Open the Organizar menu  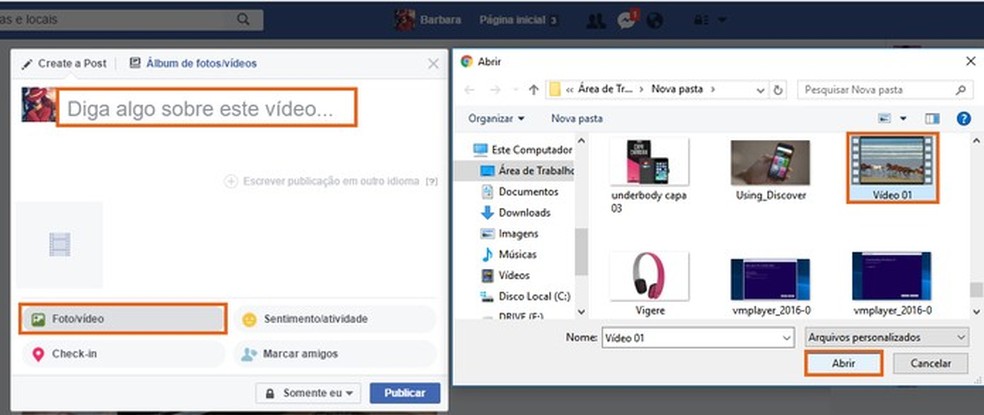496,118
